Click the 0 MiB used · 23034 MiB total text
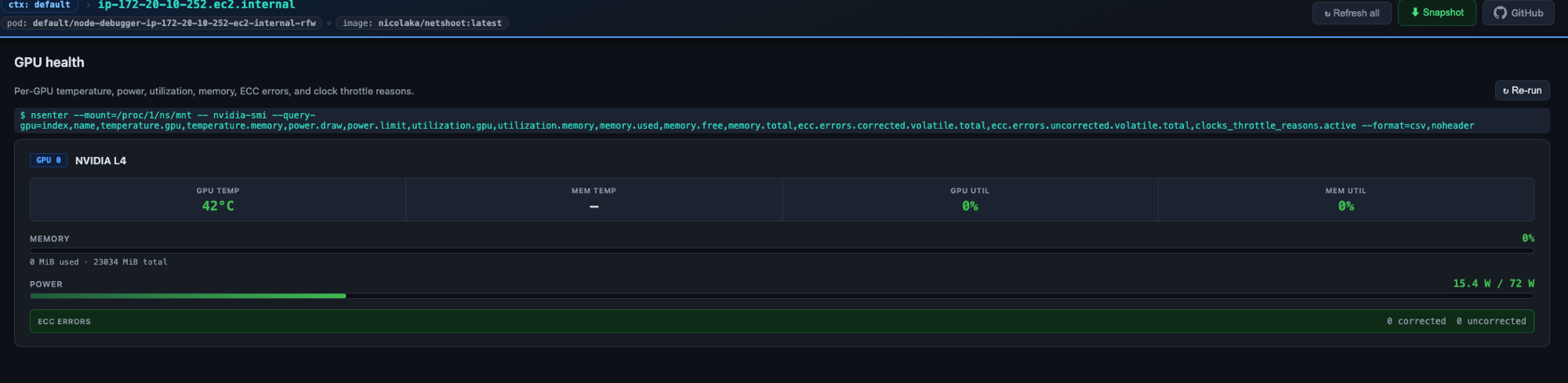 tap(99, 262)
